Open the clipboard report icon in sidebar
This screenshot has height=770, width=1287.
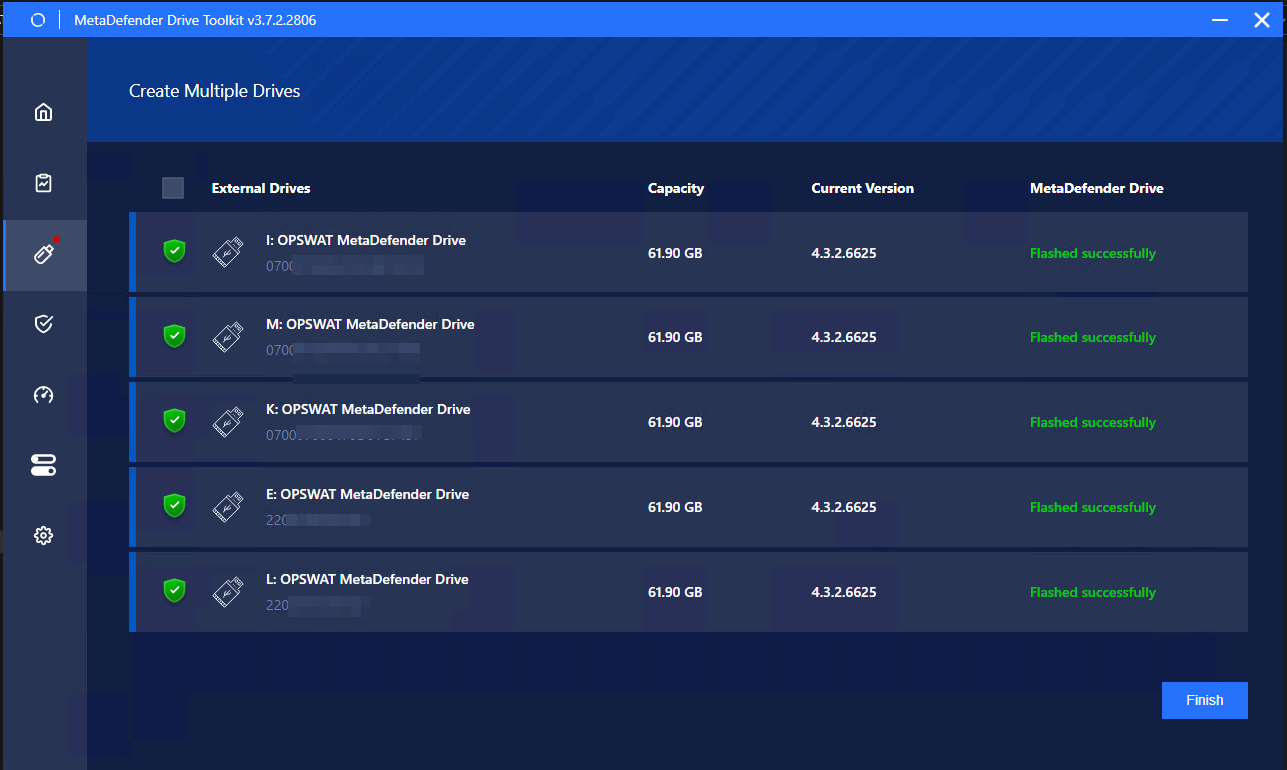[x=43, y=183]
